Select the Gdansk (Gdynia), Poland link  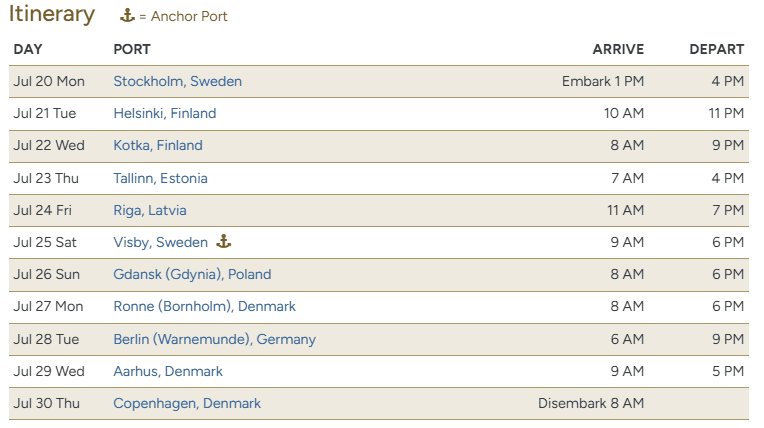click(192, 274)
